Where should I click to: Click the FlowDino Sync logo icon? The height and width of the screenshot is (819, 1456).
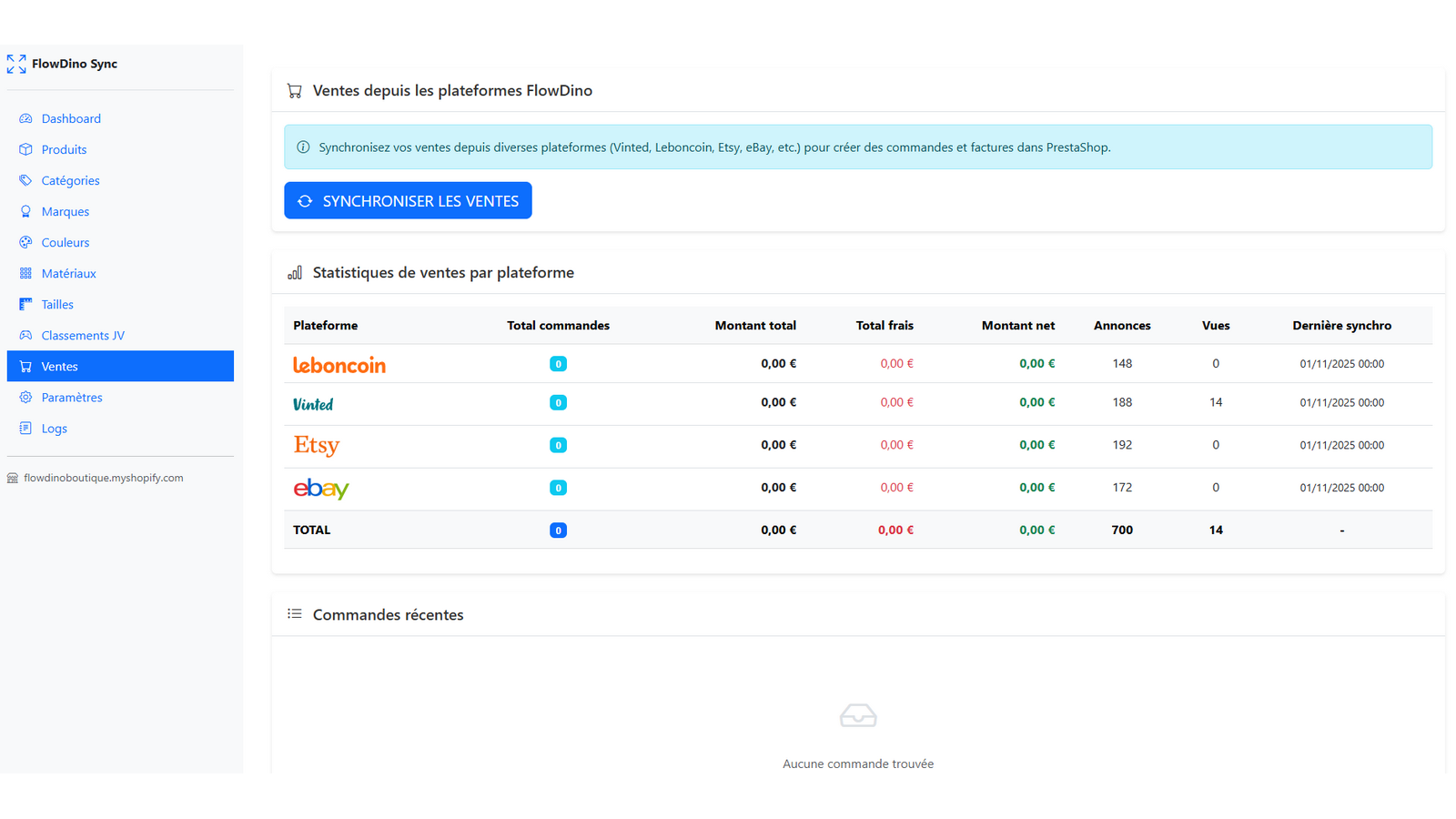(x=16, y=64)
